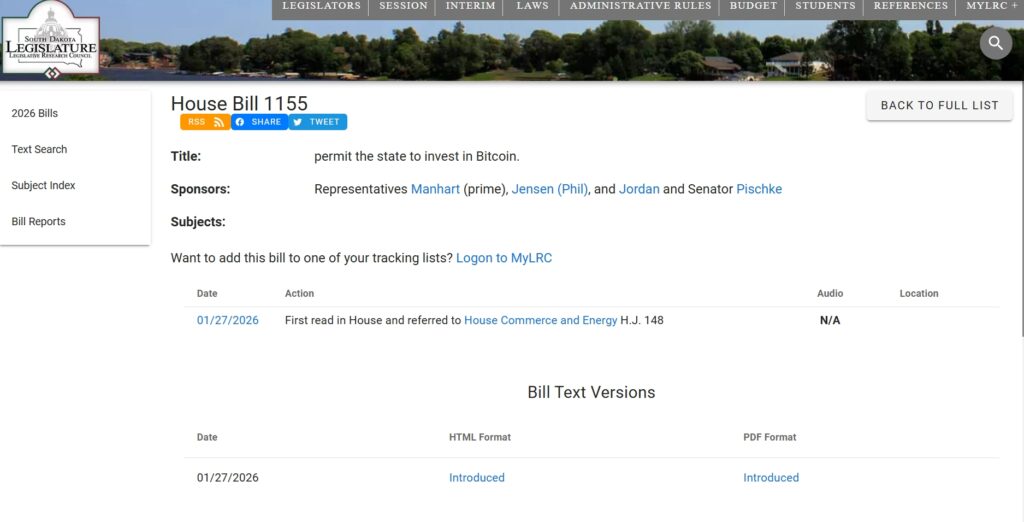Click the South Dakota Legislature logo
The height and width of the screenshot is (522, 1024).
(51, 38)
